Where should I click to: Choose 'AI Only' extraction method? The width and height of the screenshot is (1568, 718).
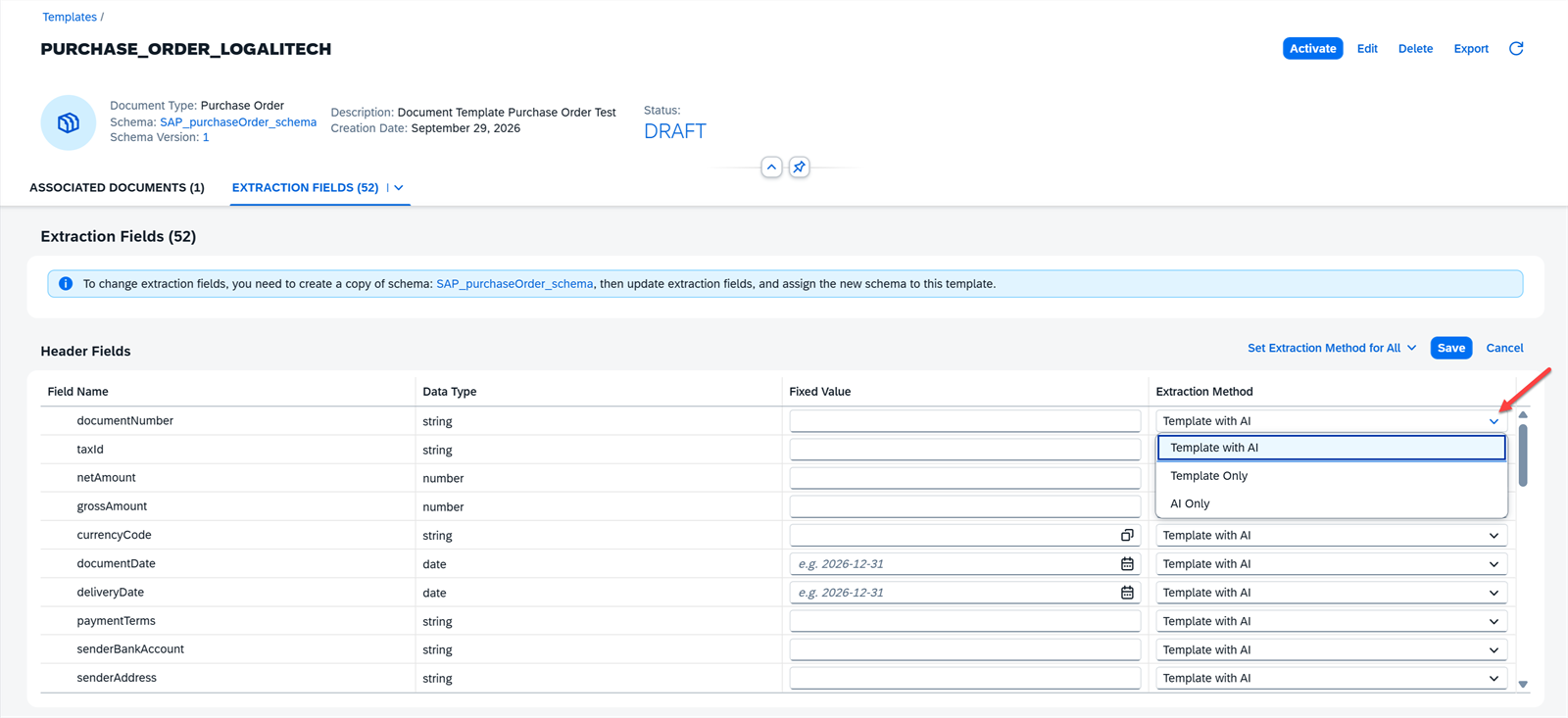point(1331,503)
